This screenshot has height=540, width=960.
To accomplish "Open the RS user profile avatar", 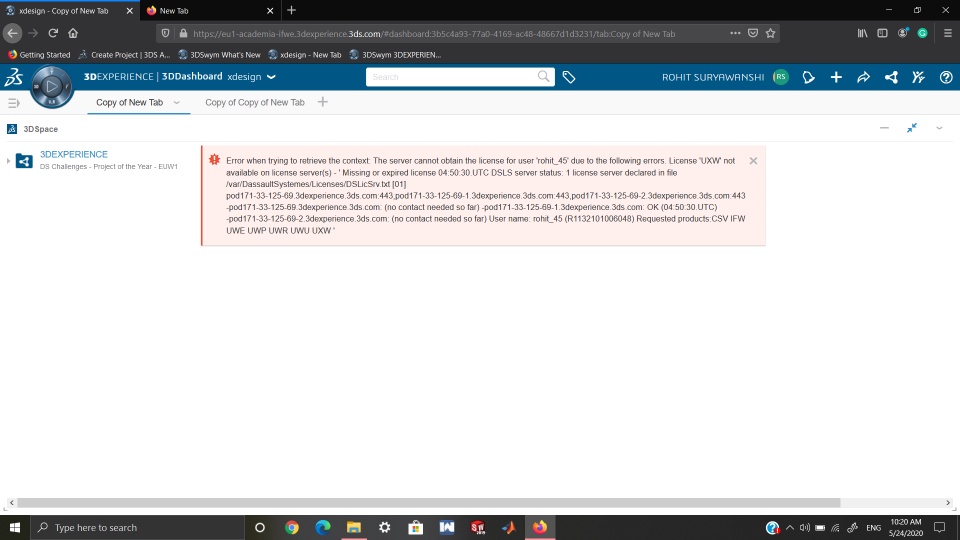I will pyautogui.click(x=780, y=77).
